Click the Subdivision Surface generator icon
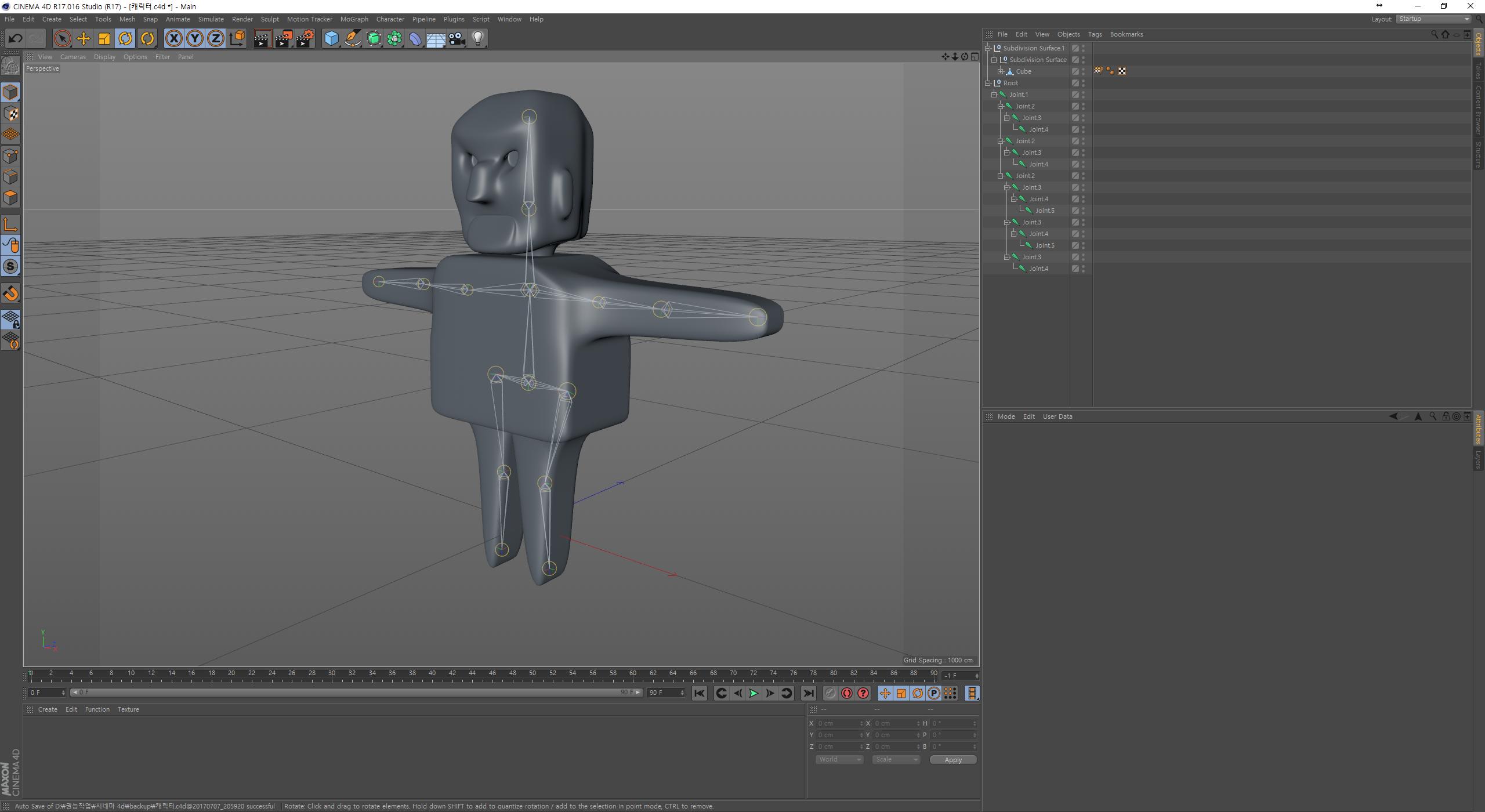 pos(374,39)
